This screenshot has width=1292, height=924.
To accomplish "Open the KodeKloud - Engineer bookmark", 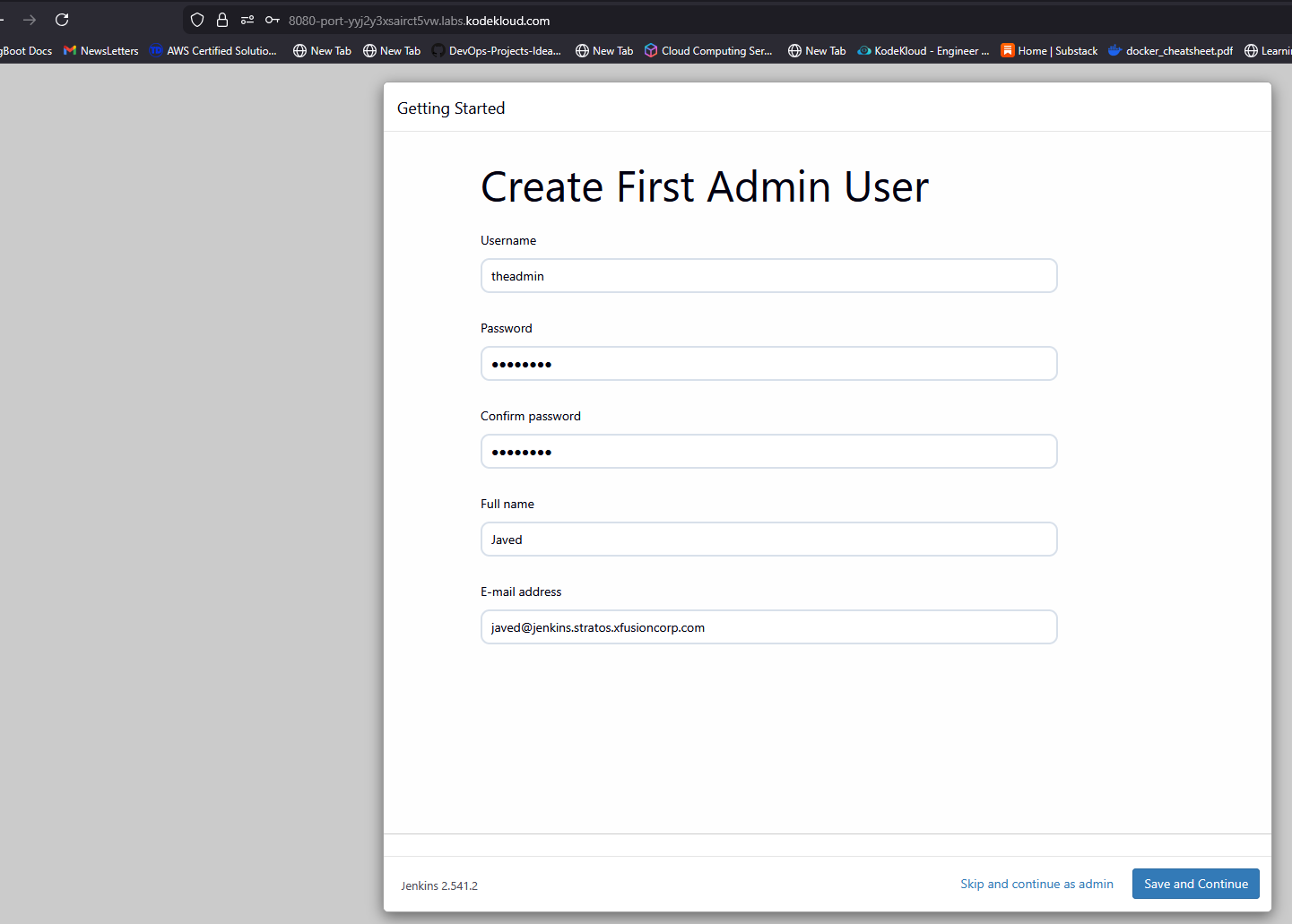I will point(923,51).
